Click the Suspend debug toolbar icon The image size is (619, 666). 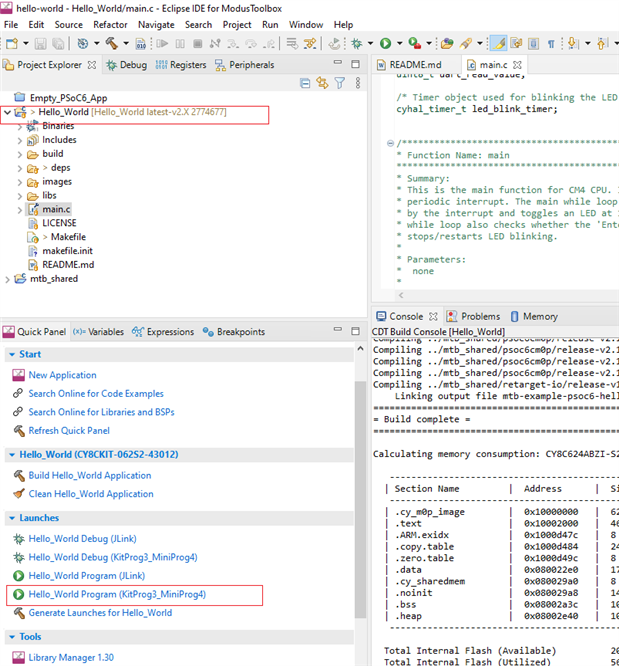tap(180, 43)
